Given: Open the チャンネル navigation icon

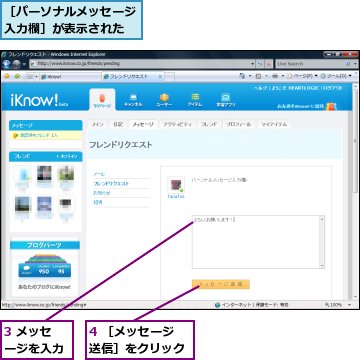Looking at the screenshot, I should tap(133, 100).
